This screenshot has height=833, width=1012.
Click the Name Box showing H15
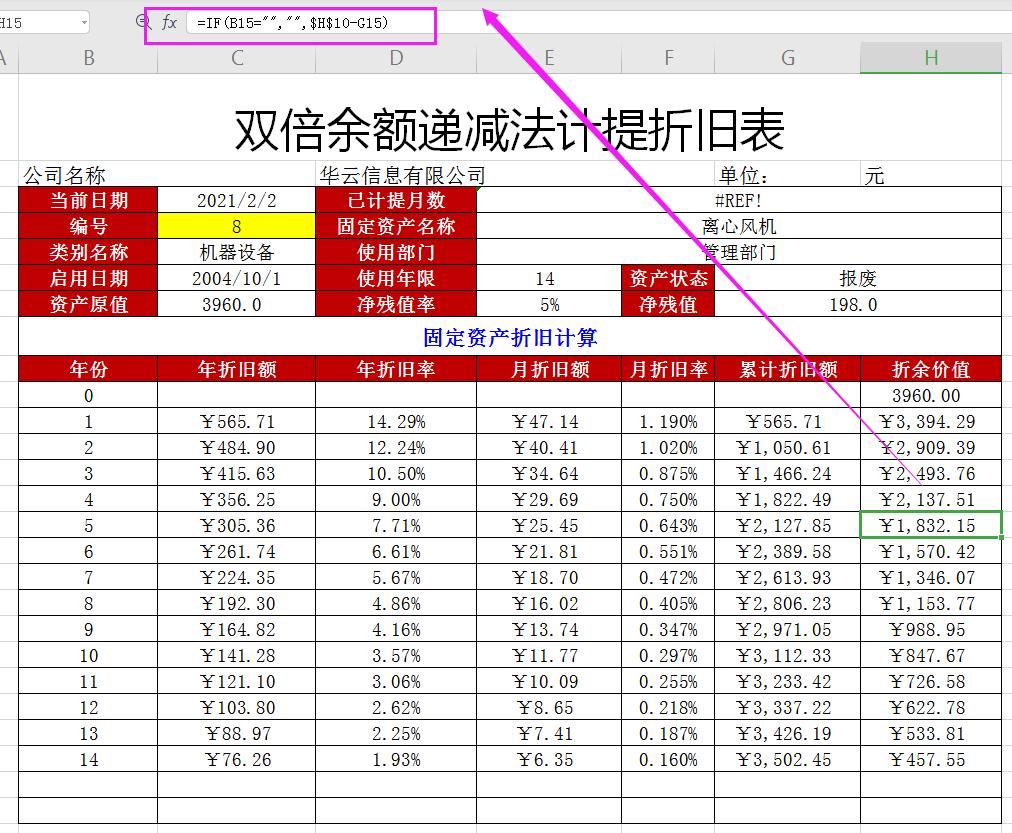click(x=35, y=21)
